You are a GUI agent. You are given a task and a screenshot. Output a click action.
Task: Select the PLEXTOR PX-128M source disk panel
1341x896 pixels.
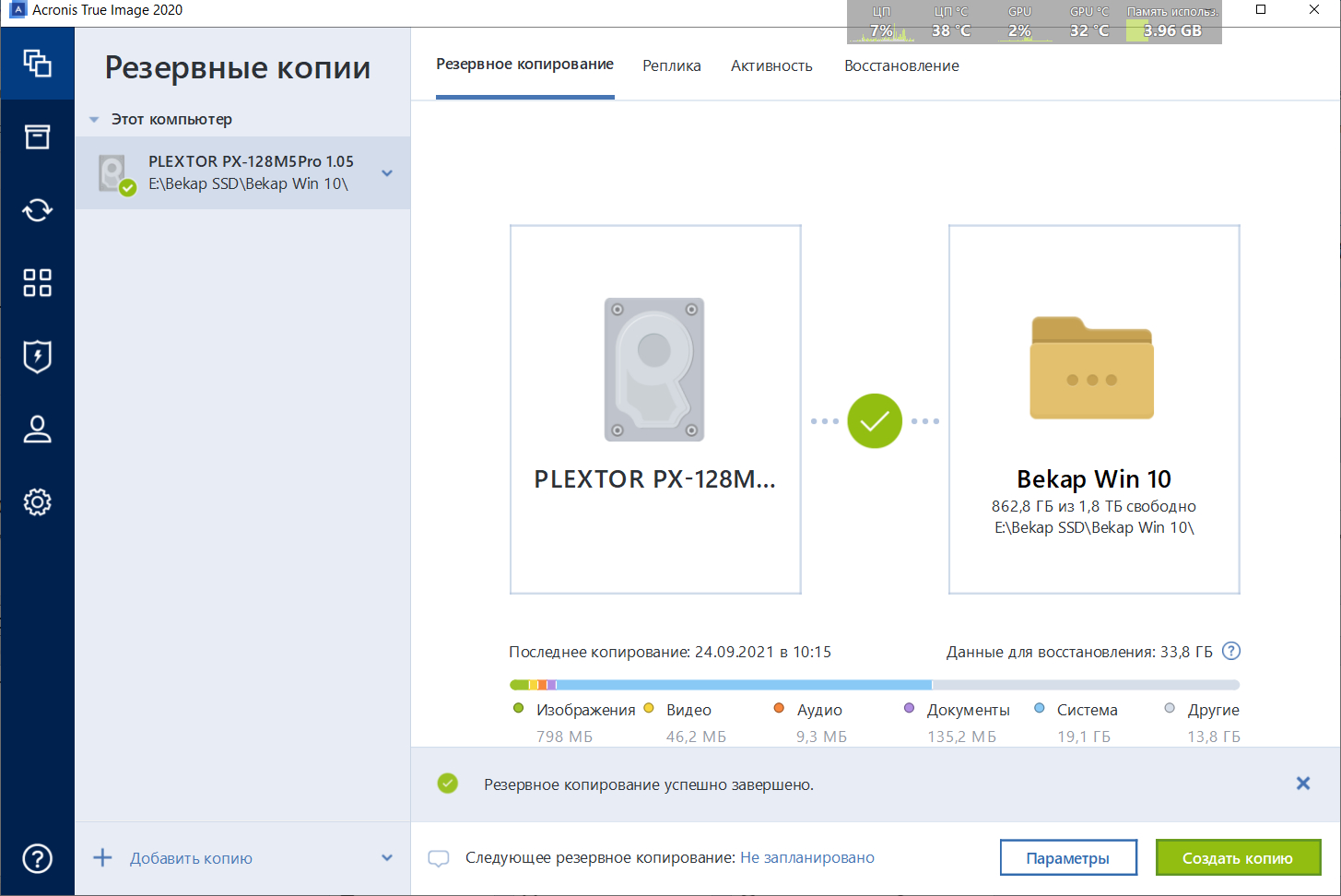click(x=655, y=409)
